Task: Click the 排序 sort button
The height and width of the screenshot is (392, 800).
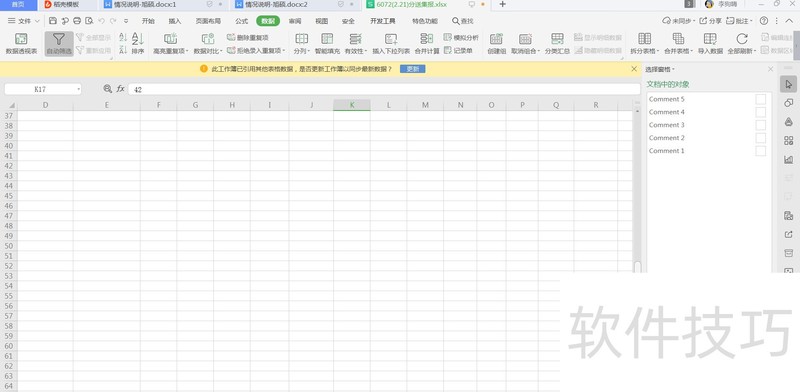Action: tap(138, 44)
